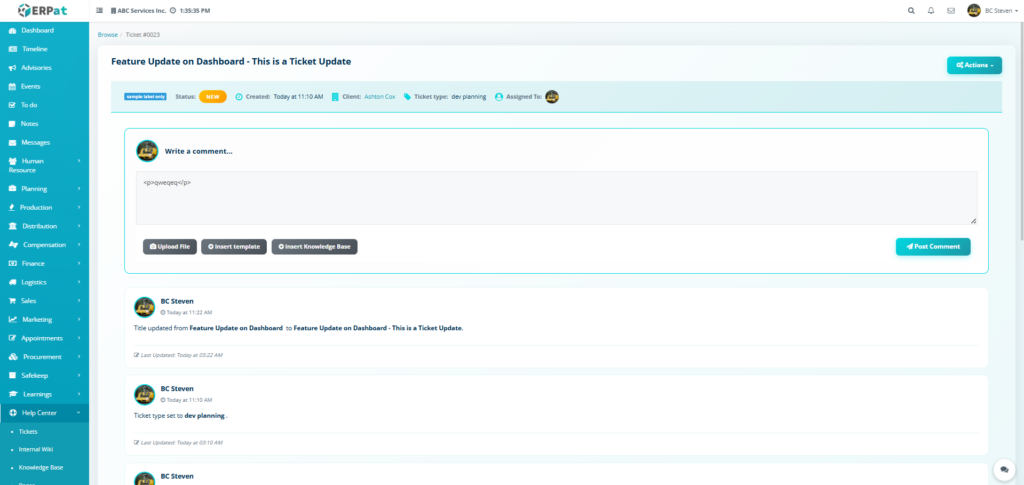The width and height of the screenshot is (1024, 485).
Task: Open Tickets under Help Center
Action: (x=28, y=432)
